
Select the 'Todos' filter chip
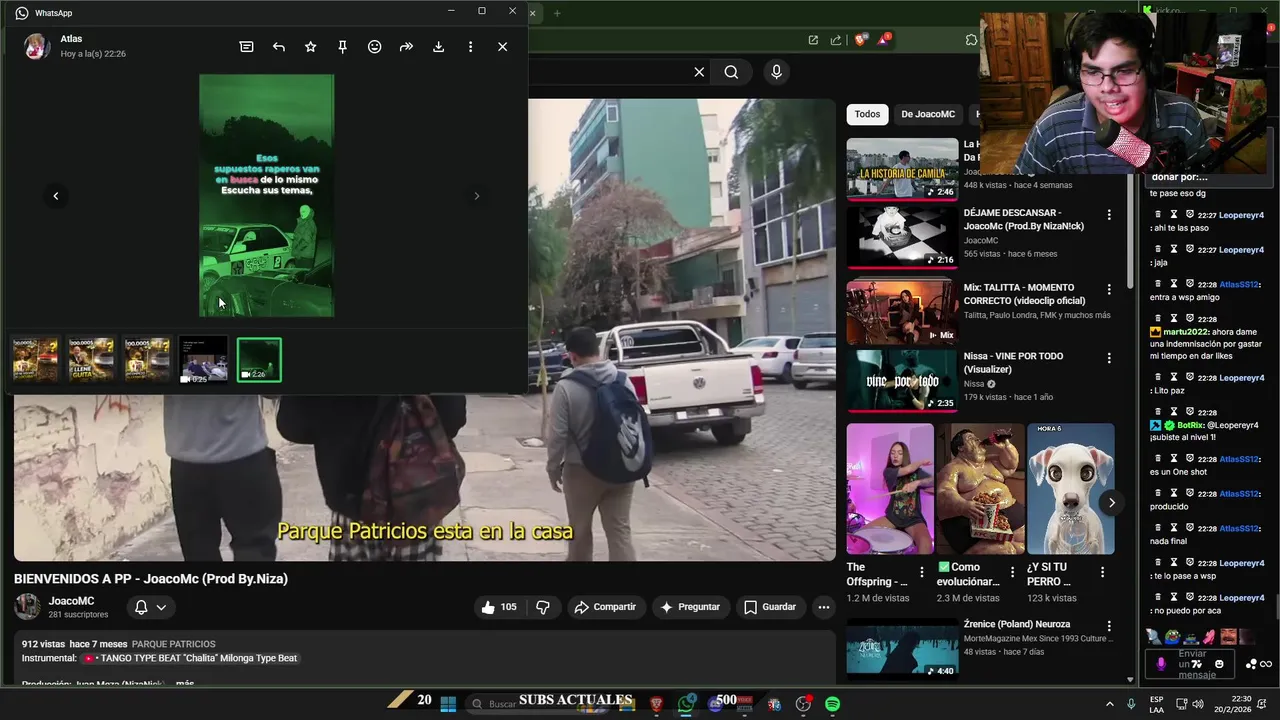pos(867,114)
